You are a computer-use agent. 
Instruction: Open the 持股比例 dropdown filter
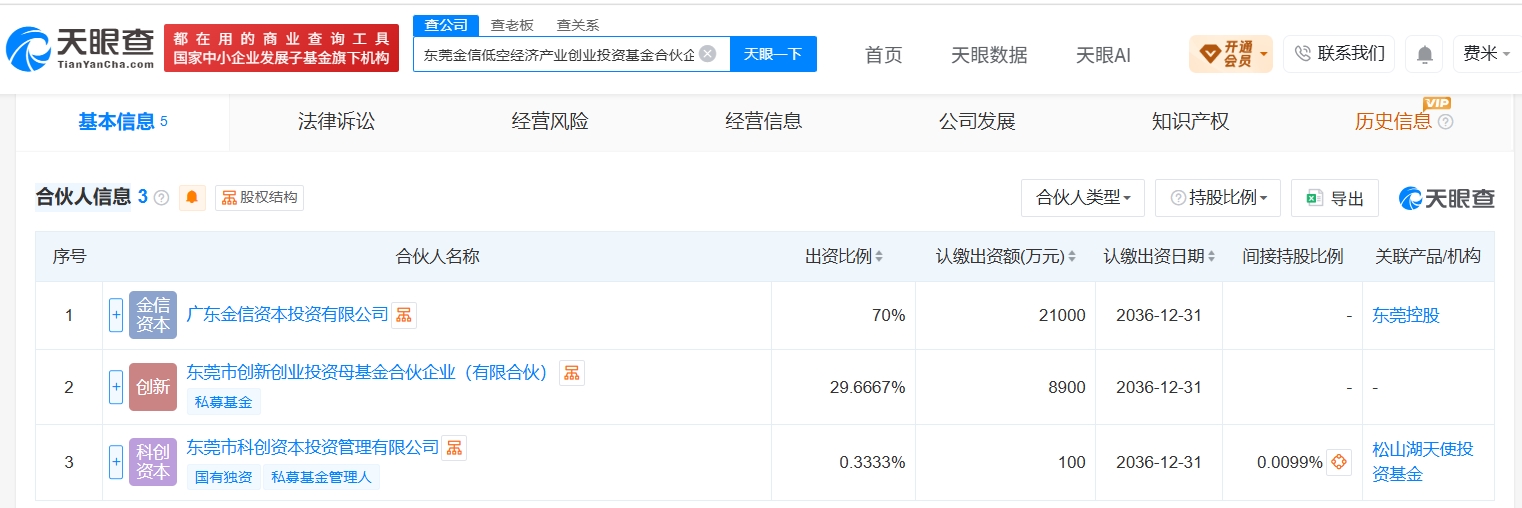coord(1218,198)
